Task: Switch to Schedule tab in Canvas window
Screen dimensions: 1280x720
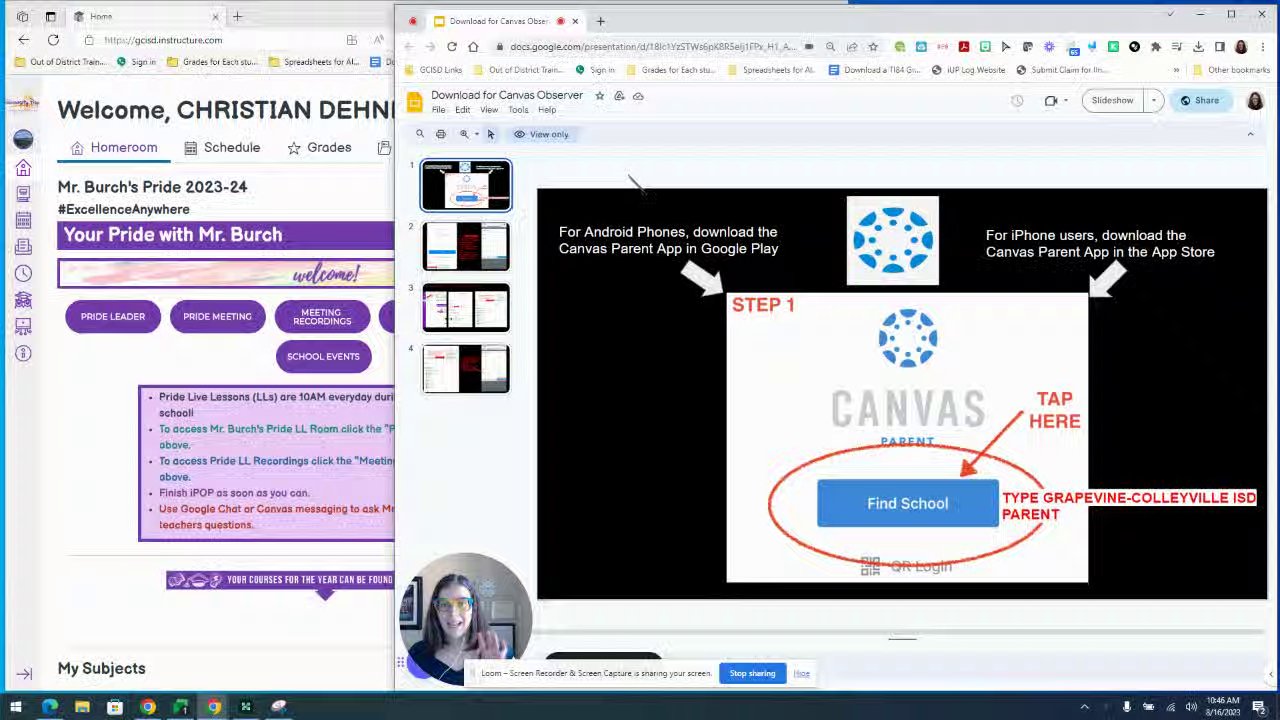Action: (222, 148)
